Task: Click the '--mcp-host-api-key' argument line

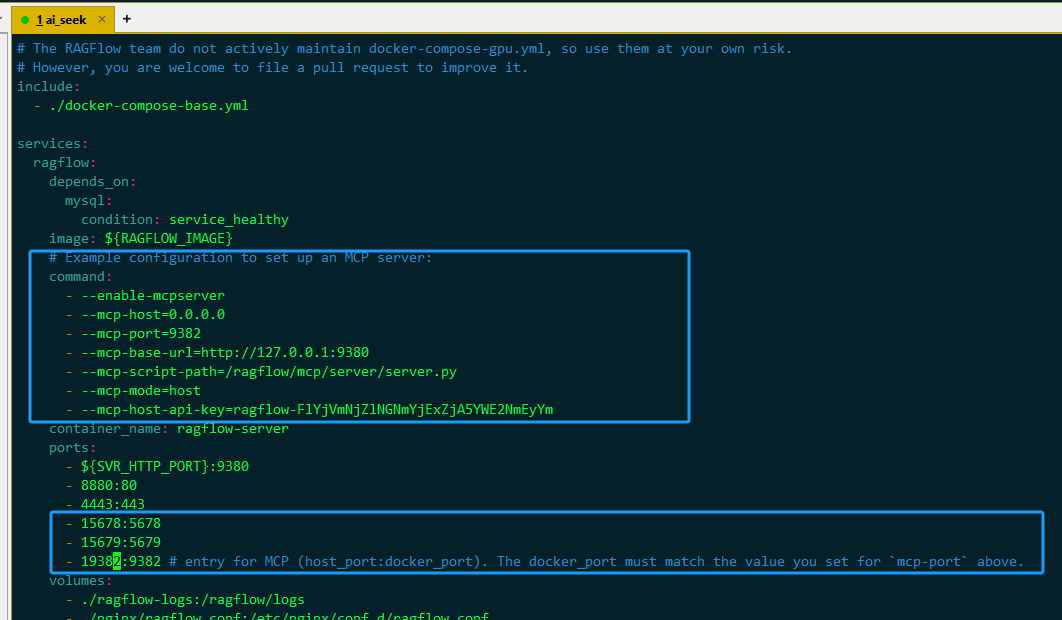Action: pyautogui.click(x=317, y=409)
